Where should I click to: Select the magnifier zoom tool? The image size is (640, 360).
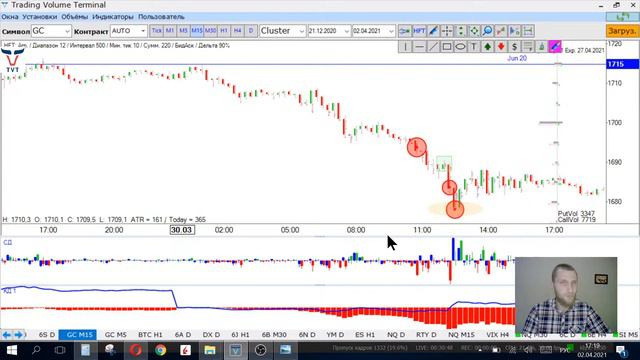coord(487,31)
